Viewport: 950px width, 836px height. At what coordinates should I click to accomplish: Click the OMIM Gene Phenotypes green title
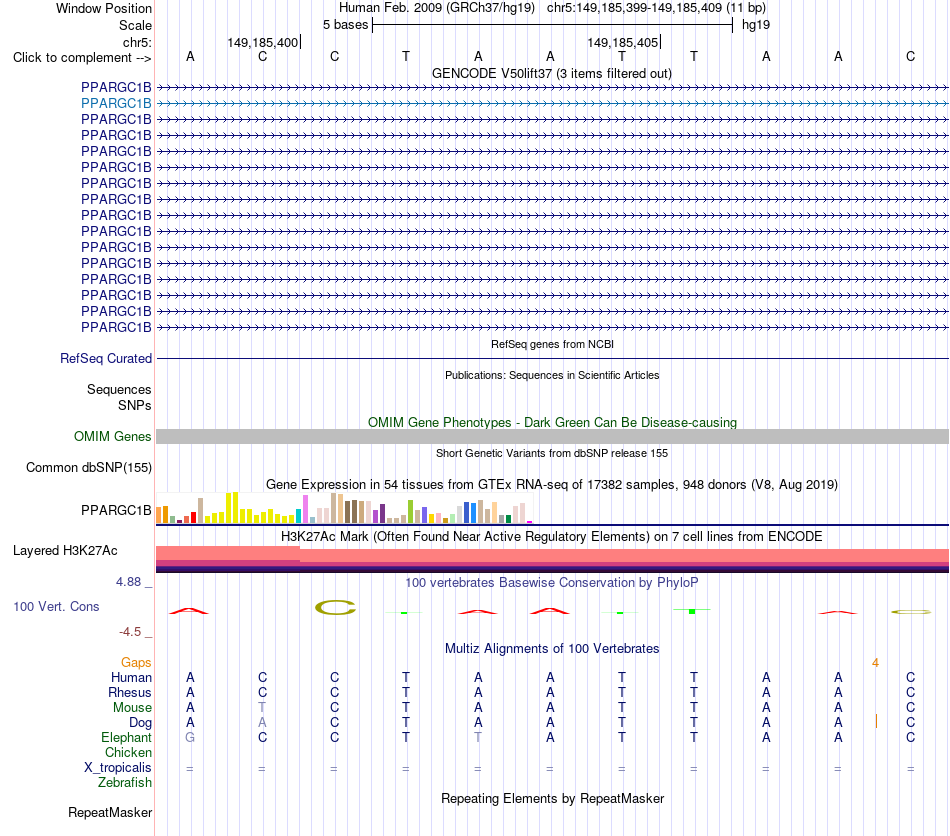tap(553, 422)
